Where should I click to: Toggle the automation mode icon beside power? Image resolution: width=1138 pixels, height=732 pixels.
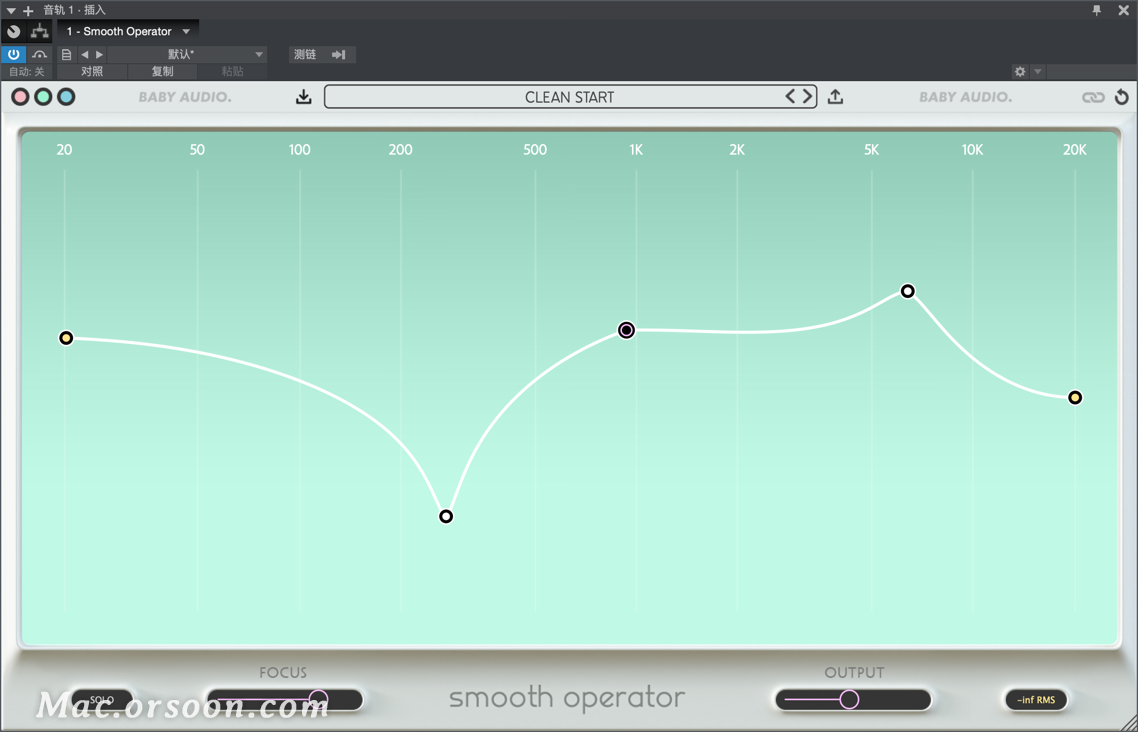click(x=40, y=54)
